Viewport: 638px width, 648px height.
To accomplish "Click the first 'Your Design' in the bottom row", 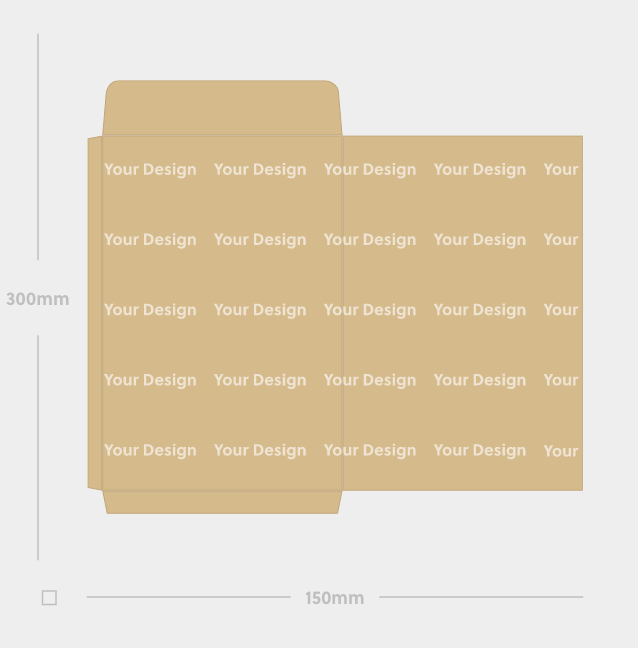I will [x=150, y=450].
